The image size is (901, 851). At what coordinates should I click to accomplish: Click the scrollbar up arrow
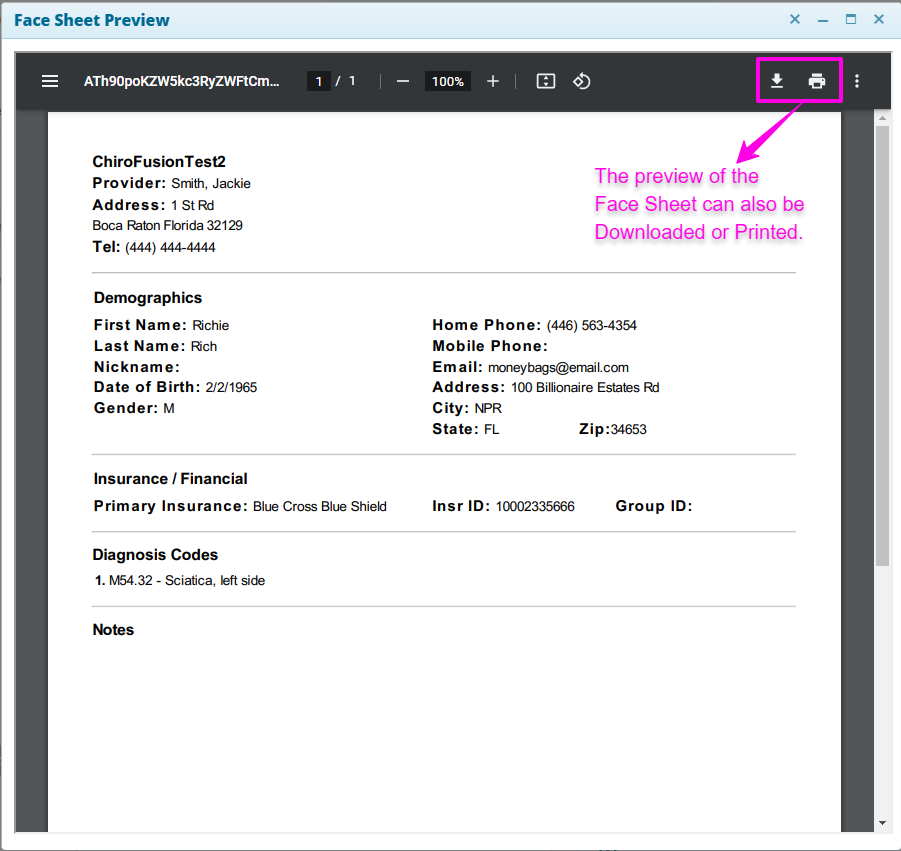point(882,118)
